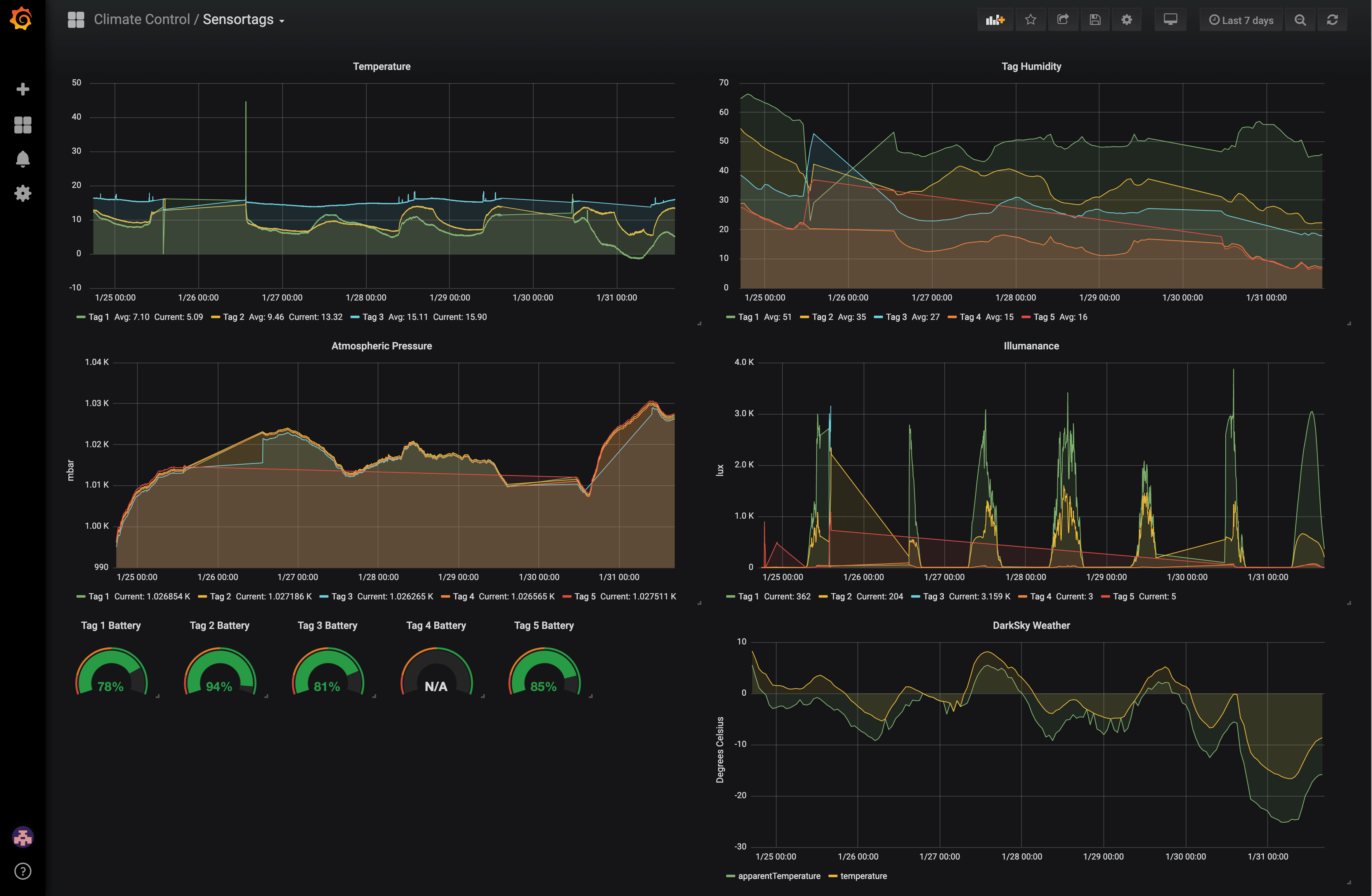This screenshot has height=896, width=1372.
Task: Toggle Tag 5 in the Tag Humidity legend
Action: click(x=1044, y=316)
